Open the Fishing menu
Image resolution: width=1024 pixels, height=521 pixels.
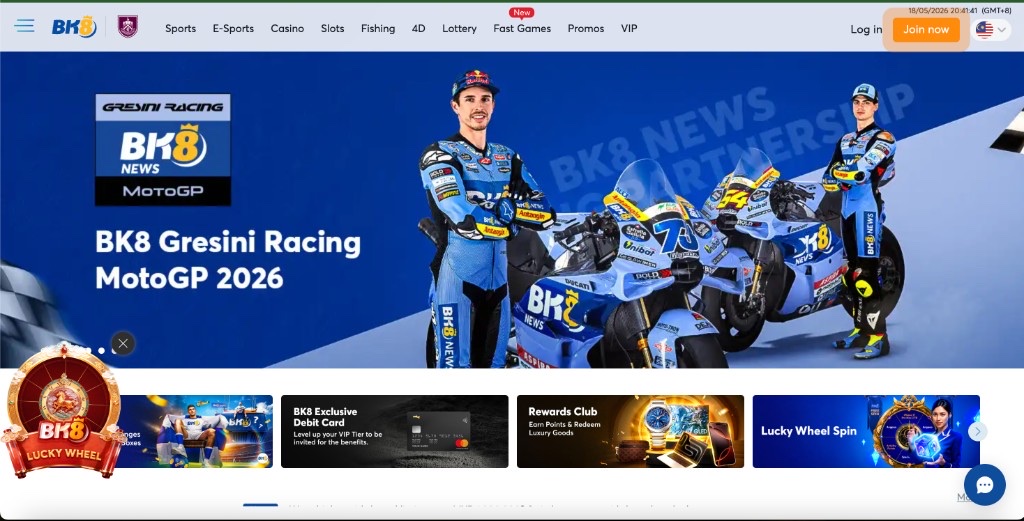(x=378, y=29)
